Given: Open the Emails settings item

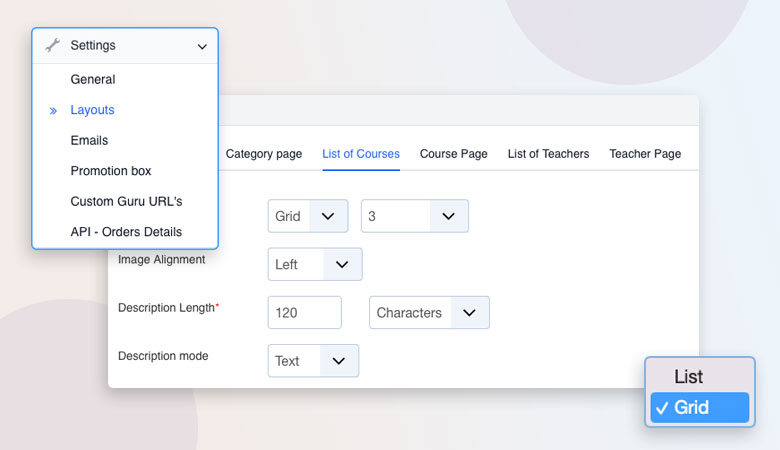Looking at the screenshot, I should click(90, 140).
